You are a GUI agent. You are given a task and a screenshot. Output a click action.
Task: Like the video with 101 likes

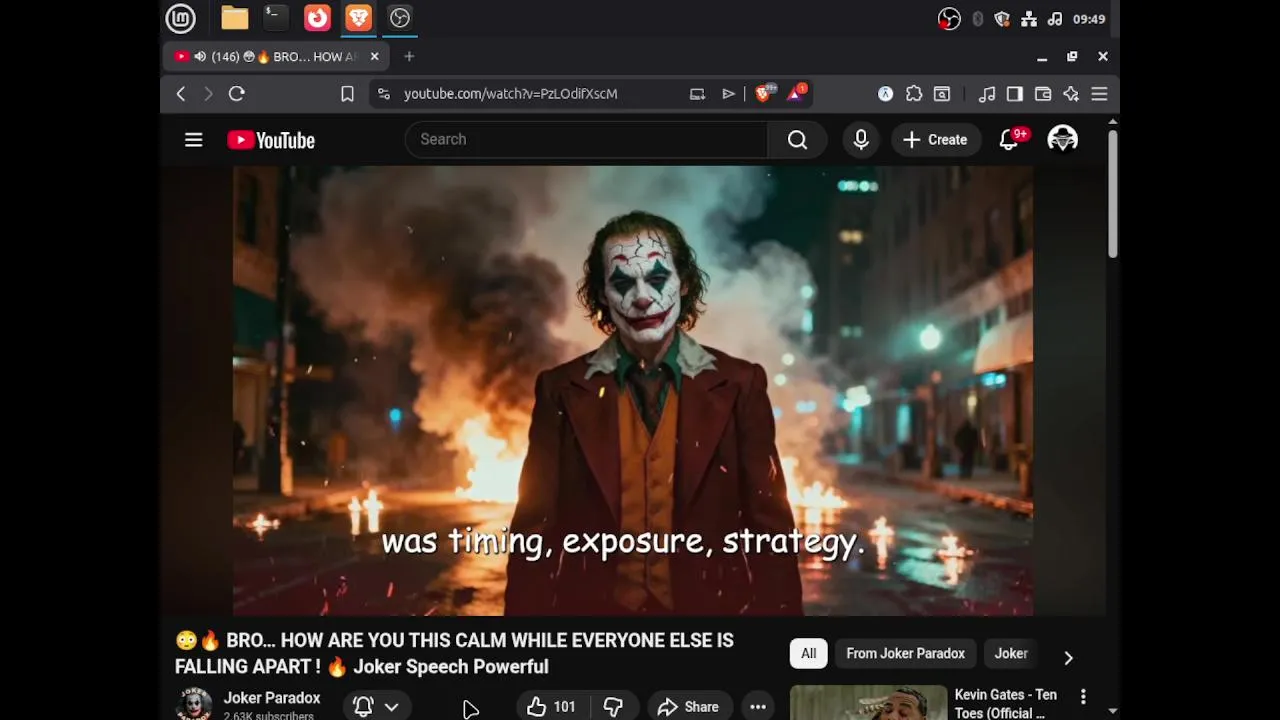(x=551, y=707)
